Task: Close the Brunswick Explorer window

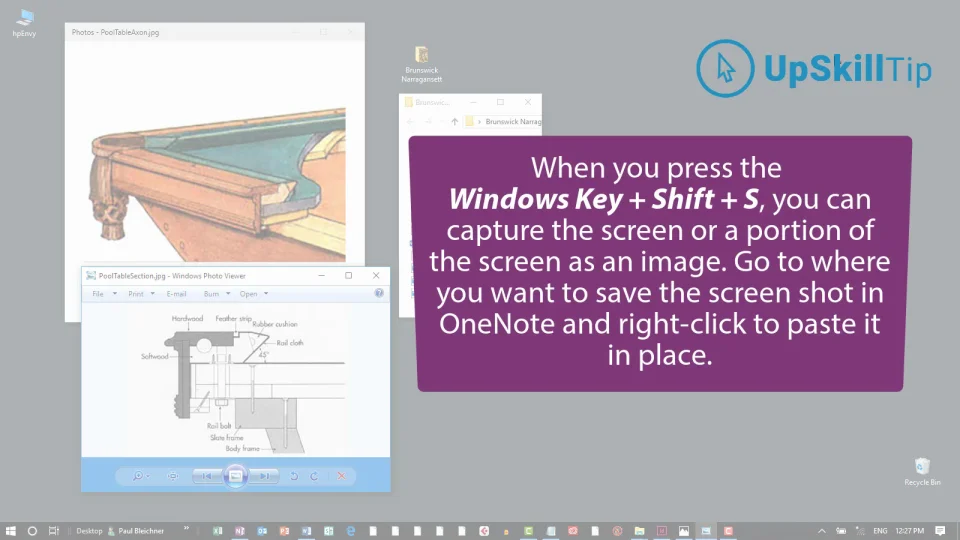Action: click(x=528, y=102)
